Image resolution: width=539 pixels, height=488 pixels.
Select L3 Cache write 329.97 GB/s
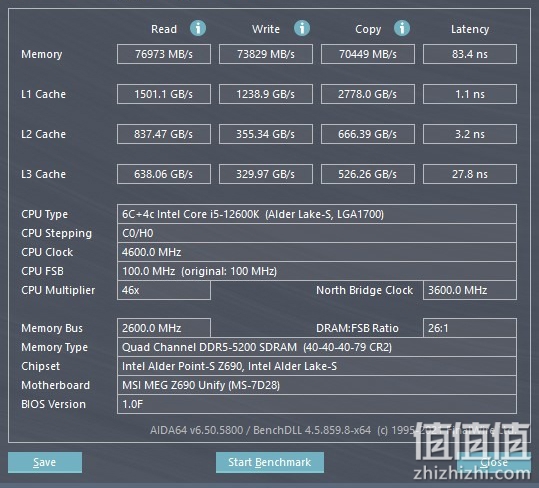[x=266, y=174]
